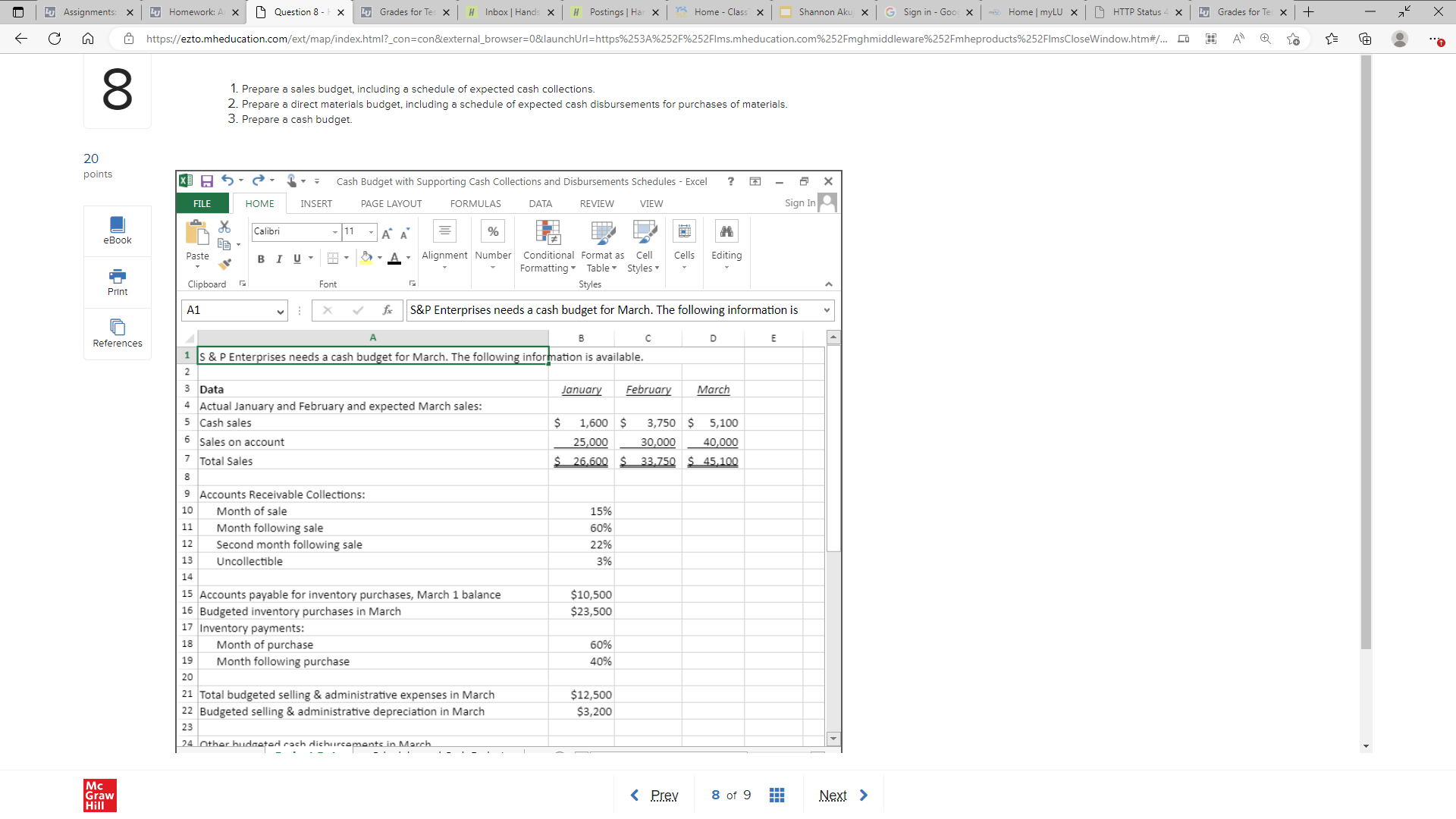The image size is (1456, 819).
Task: Click the Prev question link
Action: (x=664, y=795)
